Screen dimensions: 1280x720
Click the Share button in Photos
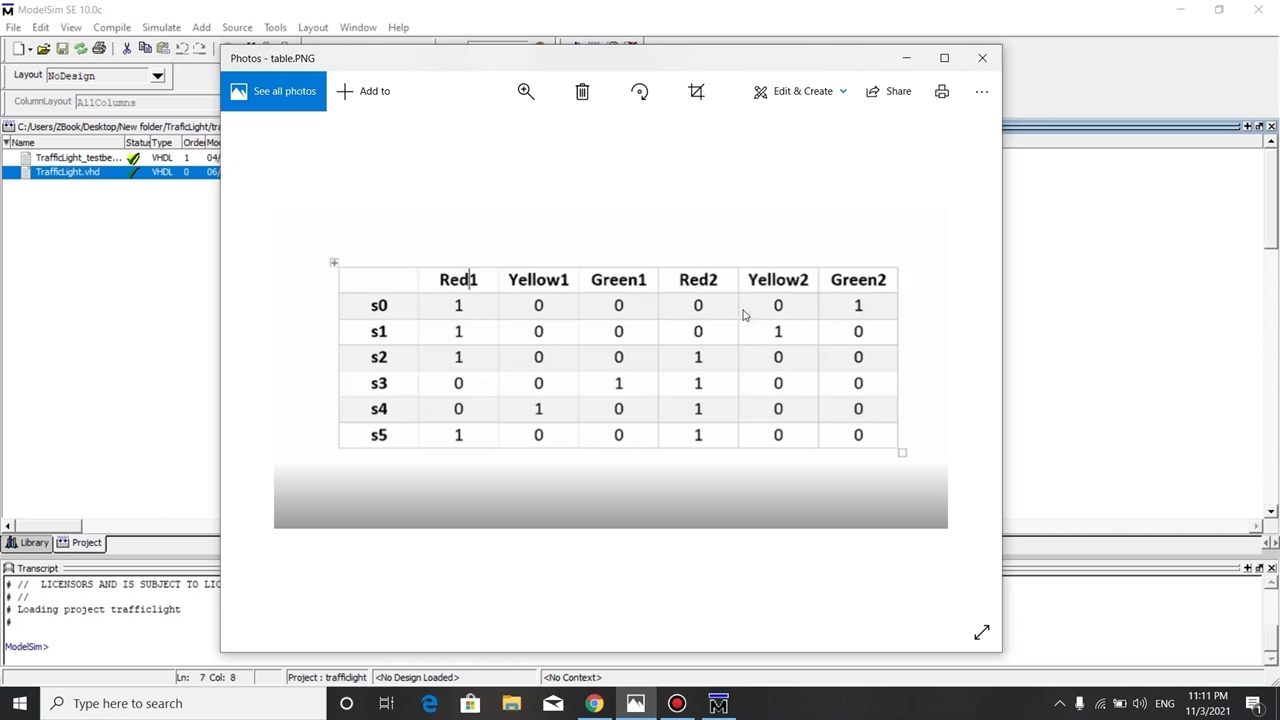[888, 91]
